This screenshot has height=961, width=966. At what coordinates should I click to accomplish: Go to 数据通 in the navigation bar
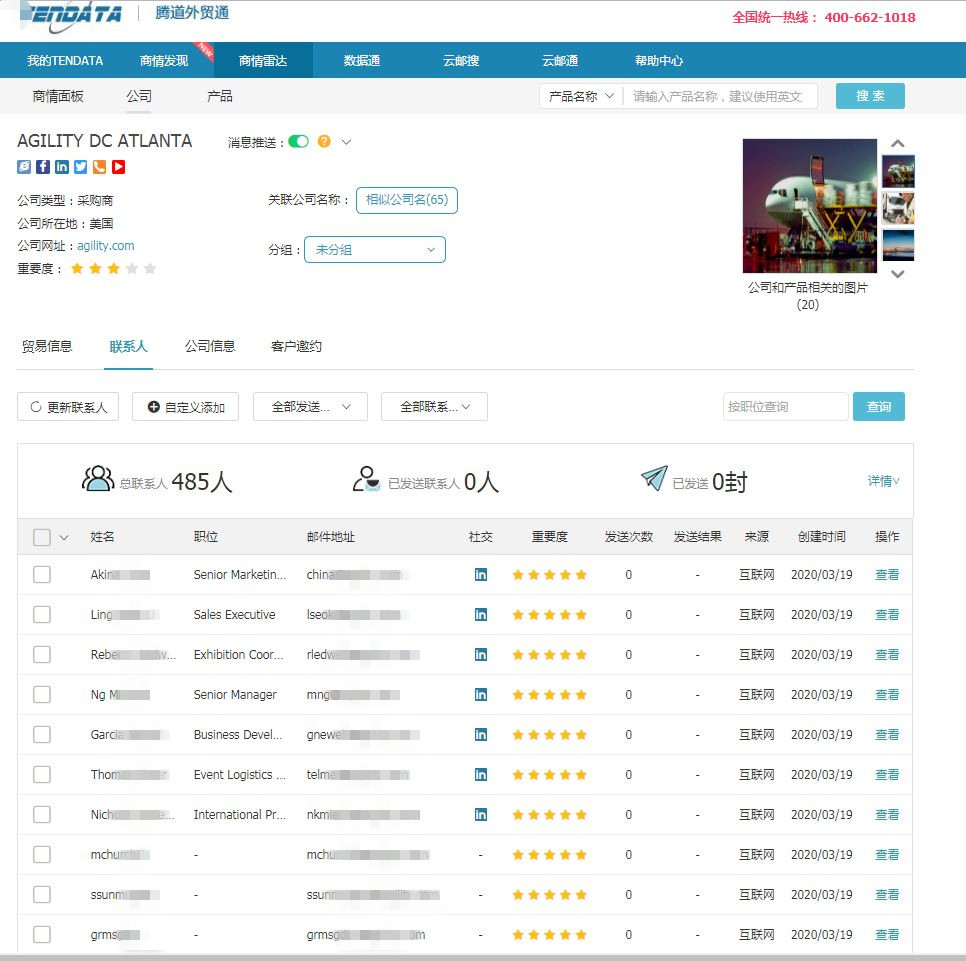362,60
